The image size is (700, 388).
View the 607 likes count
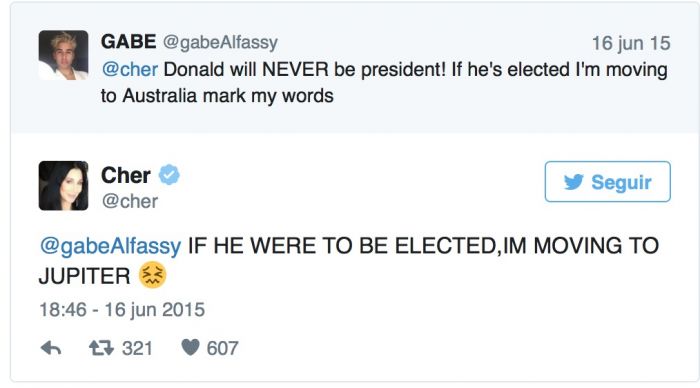222,348
